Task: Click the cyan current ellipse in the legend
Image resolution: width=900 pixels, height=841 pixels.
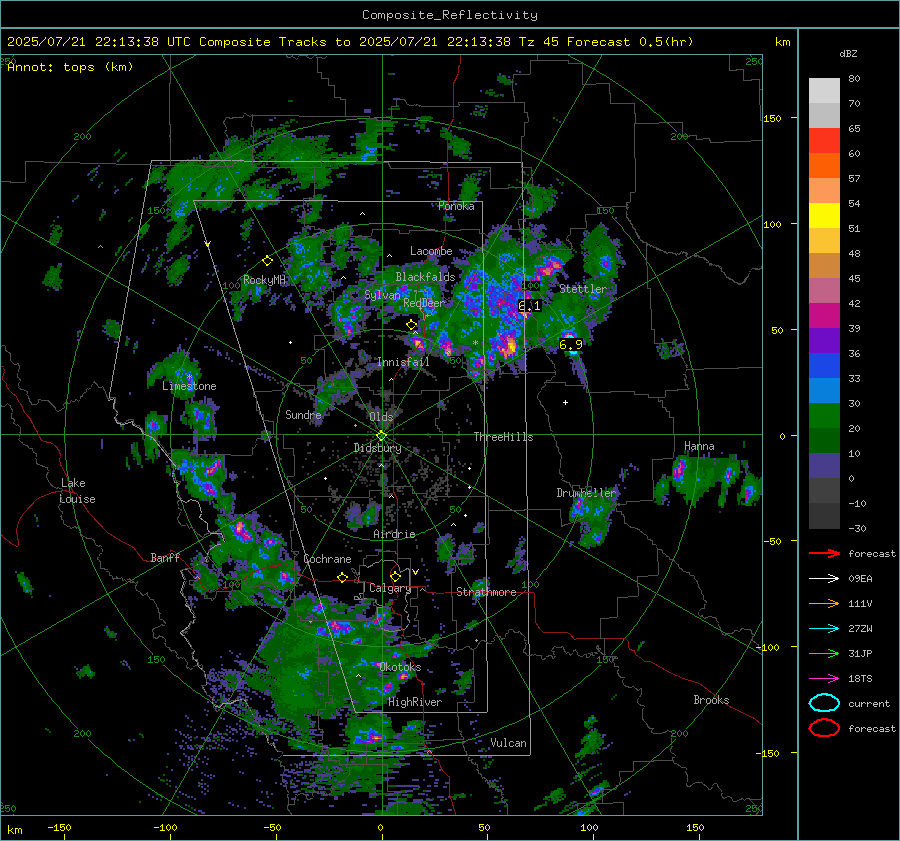Action: (x=824, y=703)
